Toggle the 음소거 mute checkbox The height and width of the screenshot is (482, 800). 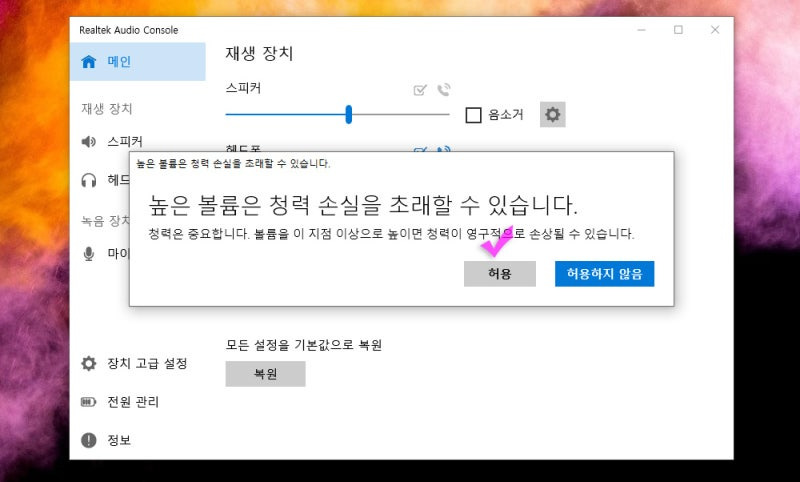point(473,115)
